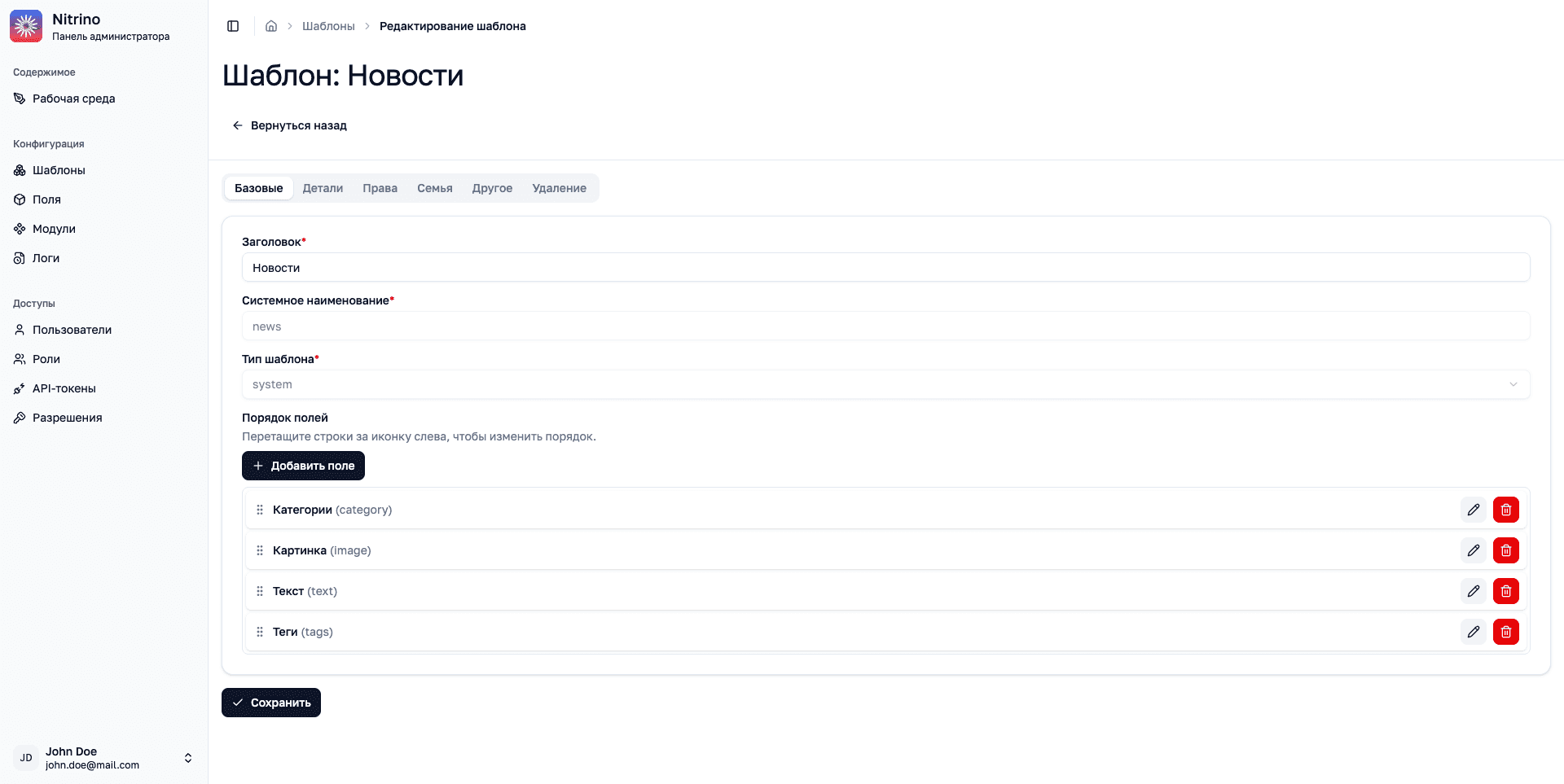Open Поля in sidebar
The image size is (1564, 784).
point(104,199)
